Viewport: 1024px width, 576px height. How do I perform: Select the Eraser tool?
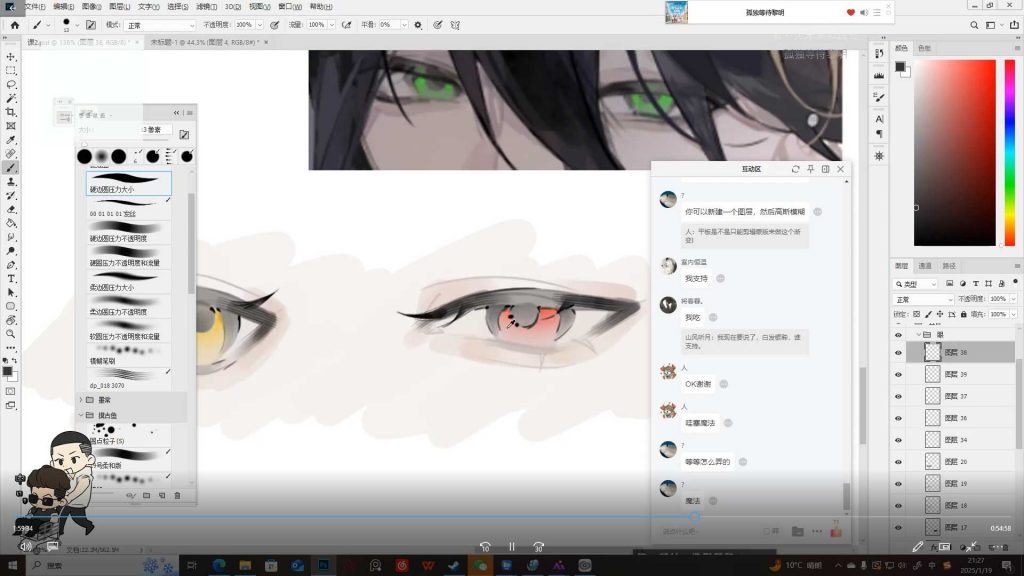click(x=11, y=209)
